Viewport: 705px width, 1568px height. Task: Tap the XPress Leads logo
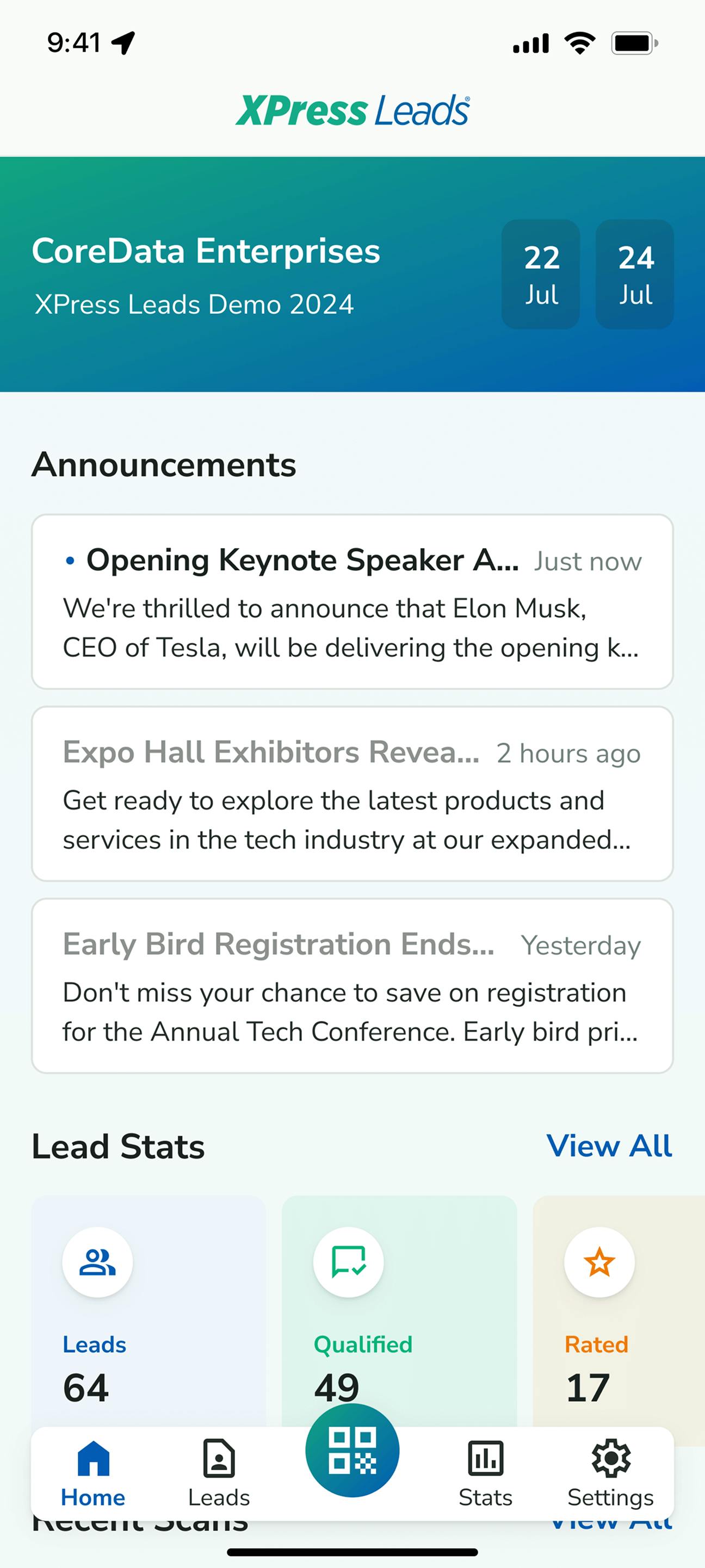(352, 110)
